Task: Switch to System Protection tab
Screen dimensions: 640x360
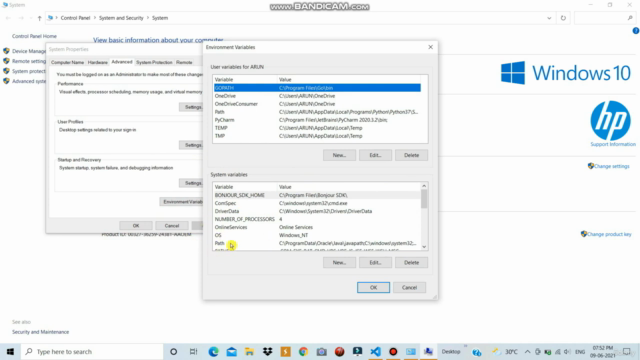Action: tap(154, 62)
